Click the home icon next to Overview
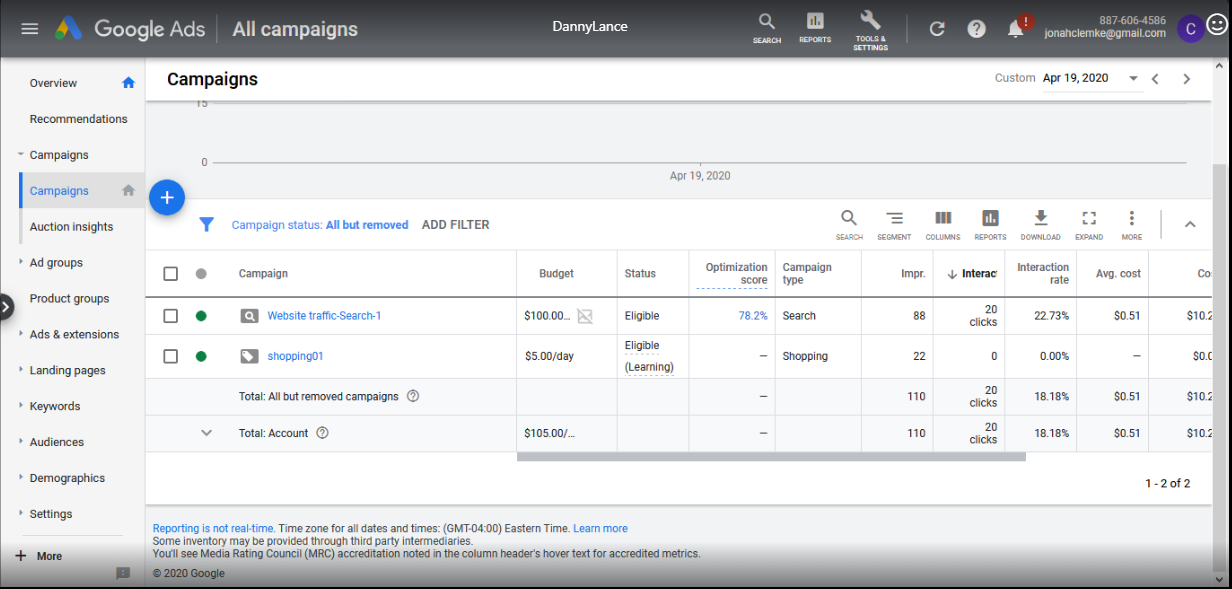This screenshot has width=1232, height=589. click(128, 83)
